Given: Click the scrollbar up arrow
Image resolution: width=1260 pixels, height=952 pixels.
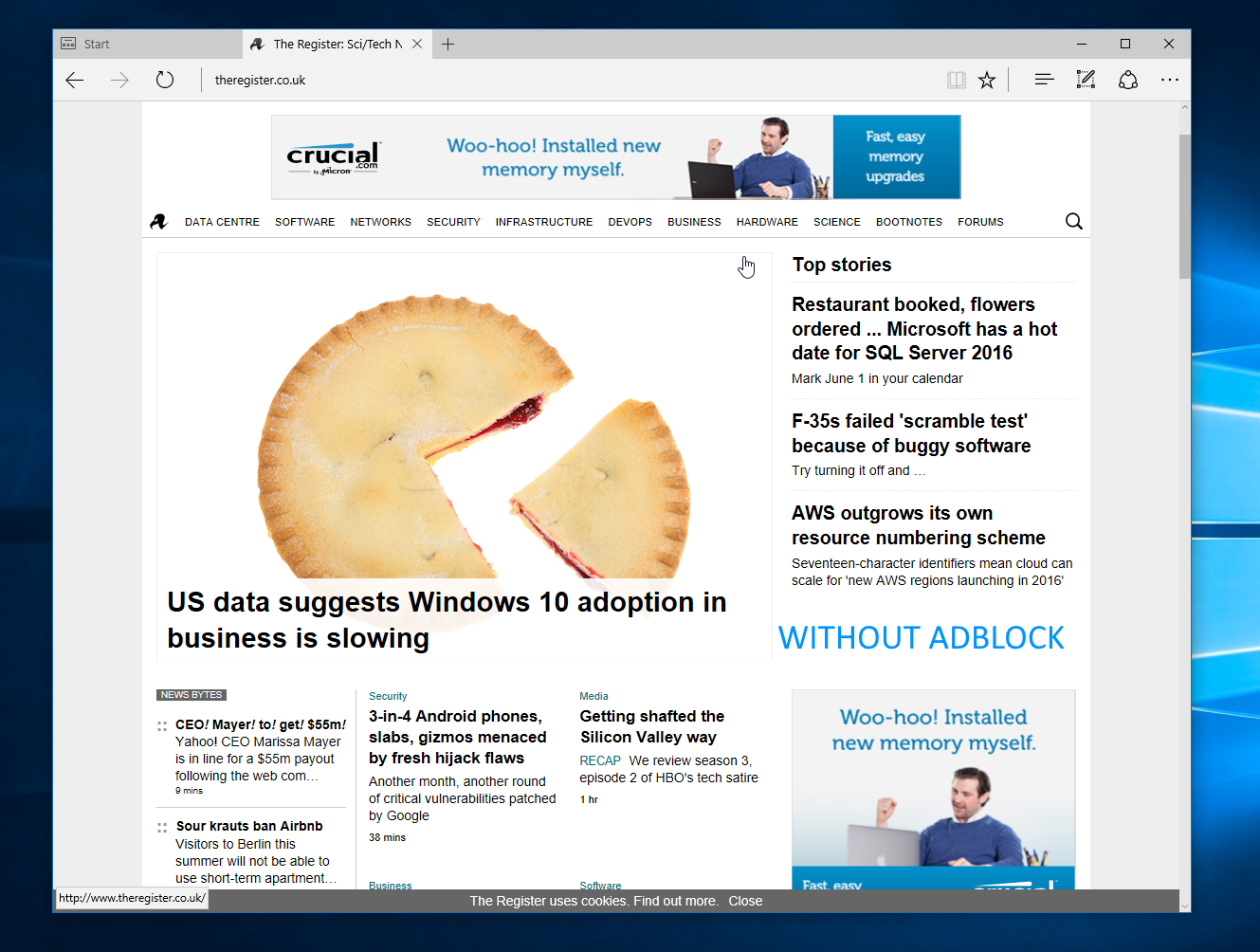Looking at the screenshot, I should (x=1184, y=108).
